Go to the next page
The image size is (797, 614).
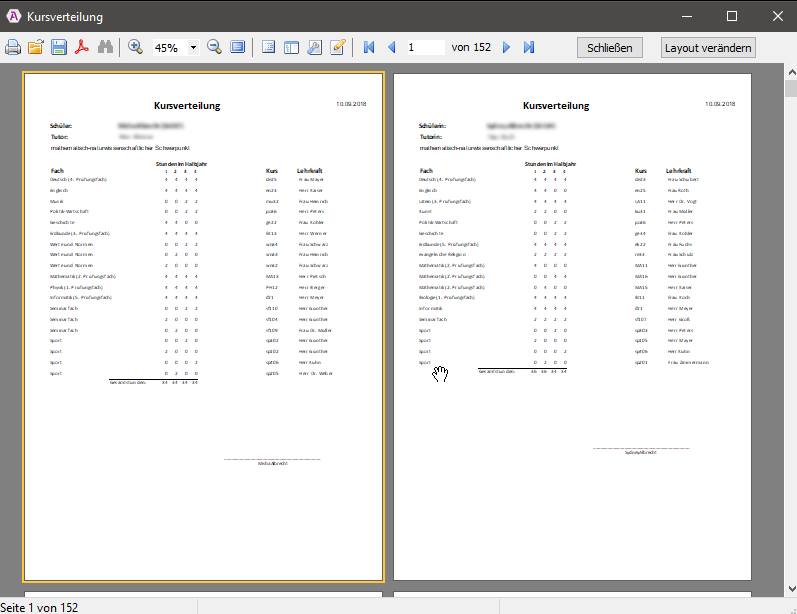(x=506, y=47)
